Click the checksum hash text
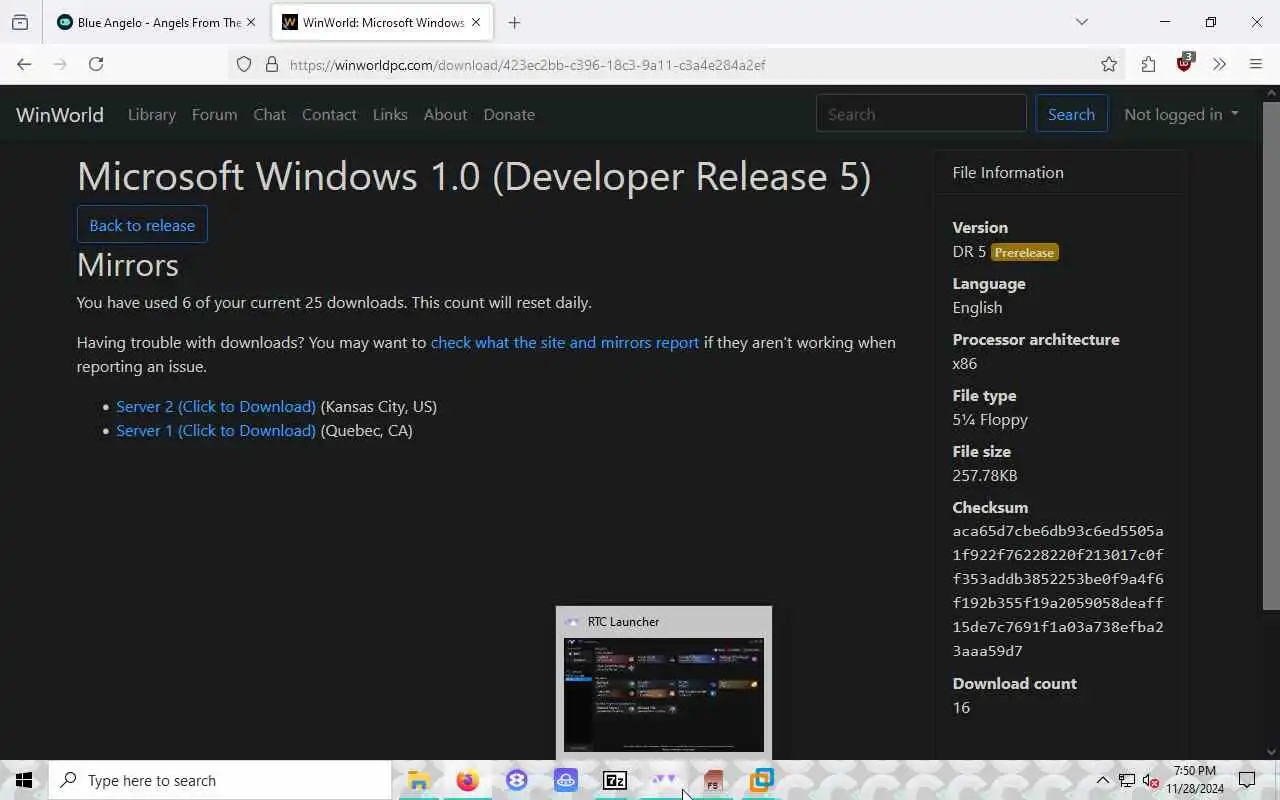The image size is (1280, 800). 1058,591
